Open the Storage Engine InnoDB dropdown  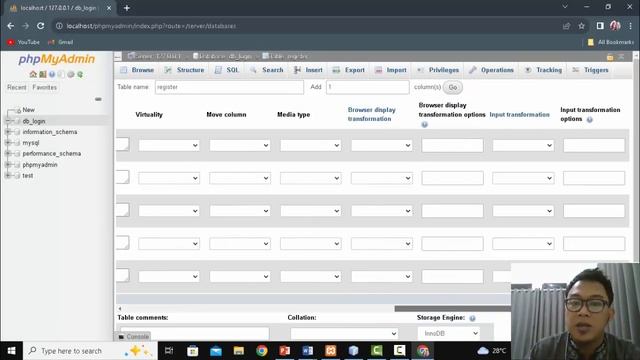pos(449,333)
